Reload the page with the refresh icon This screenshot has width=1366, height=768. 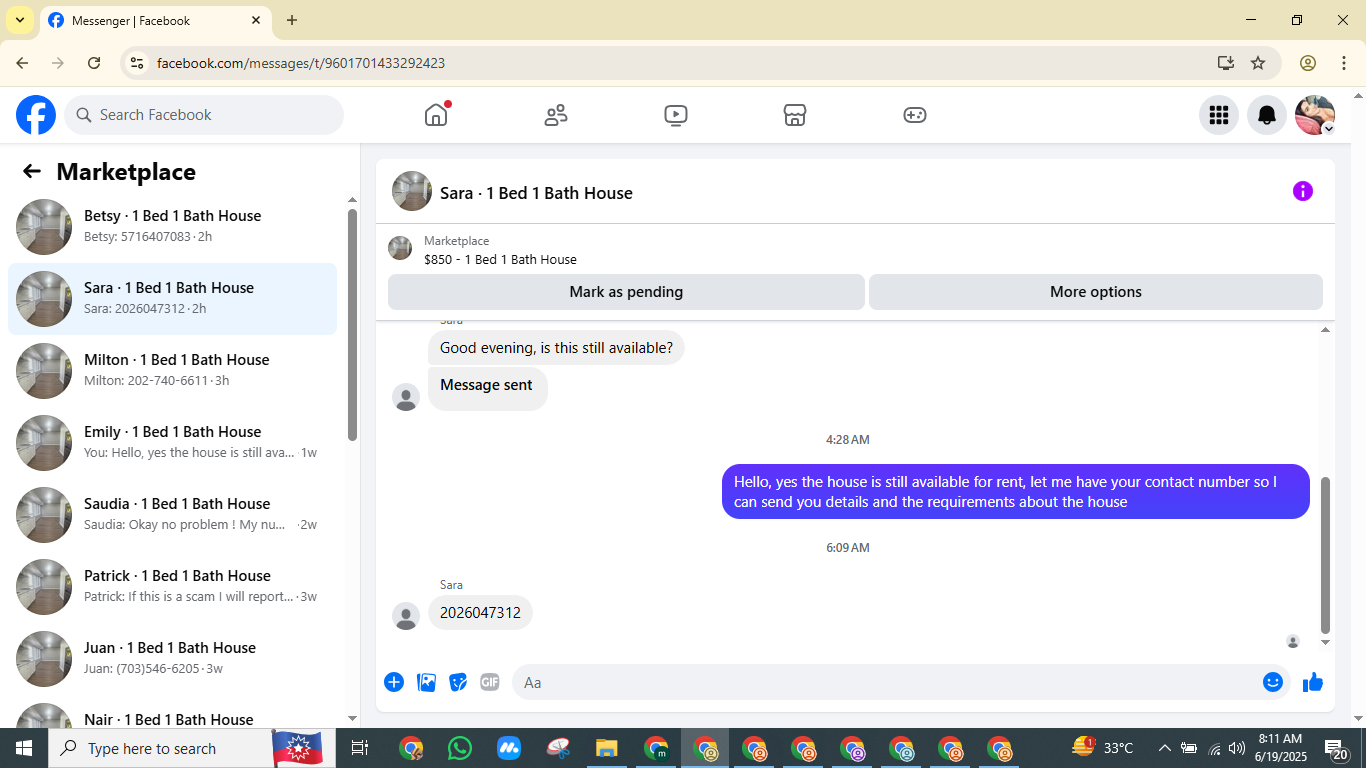pos(94,63)
